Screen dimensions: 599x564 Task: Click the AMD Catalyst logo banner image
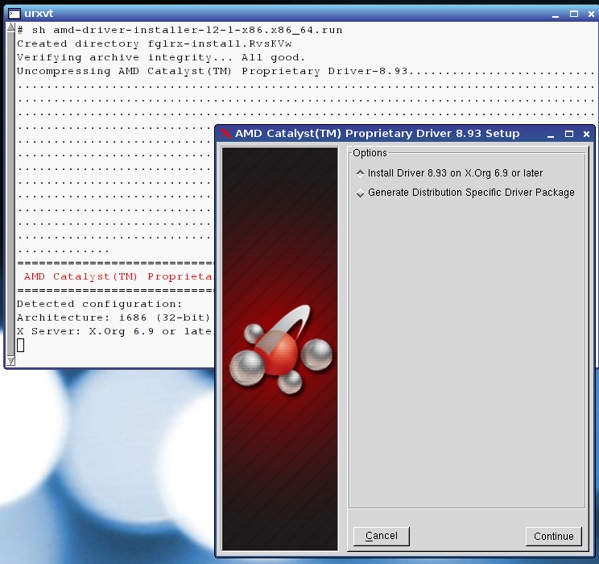click(280, 349)
